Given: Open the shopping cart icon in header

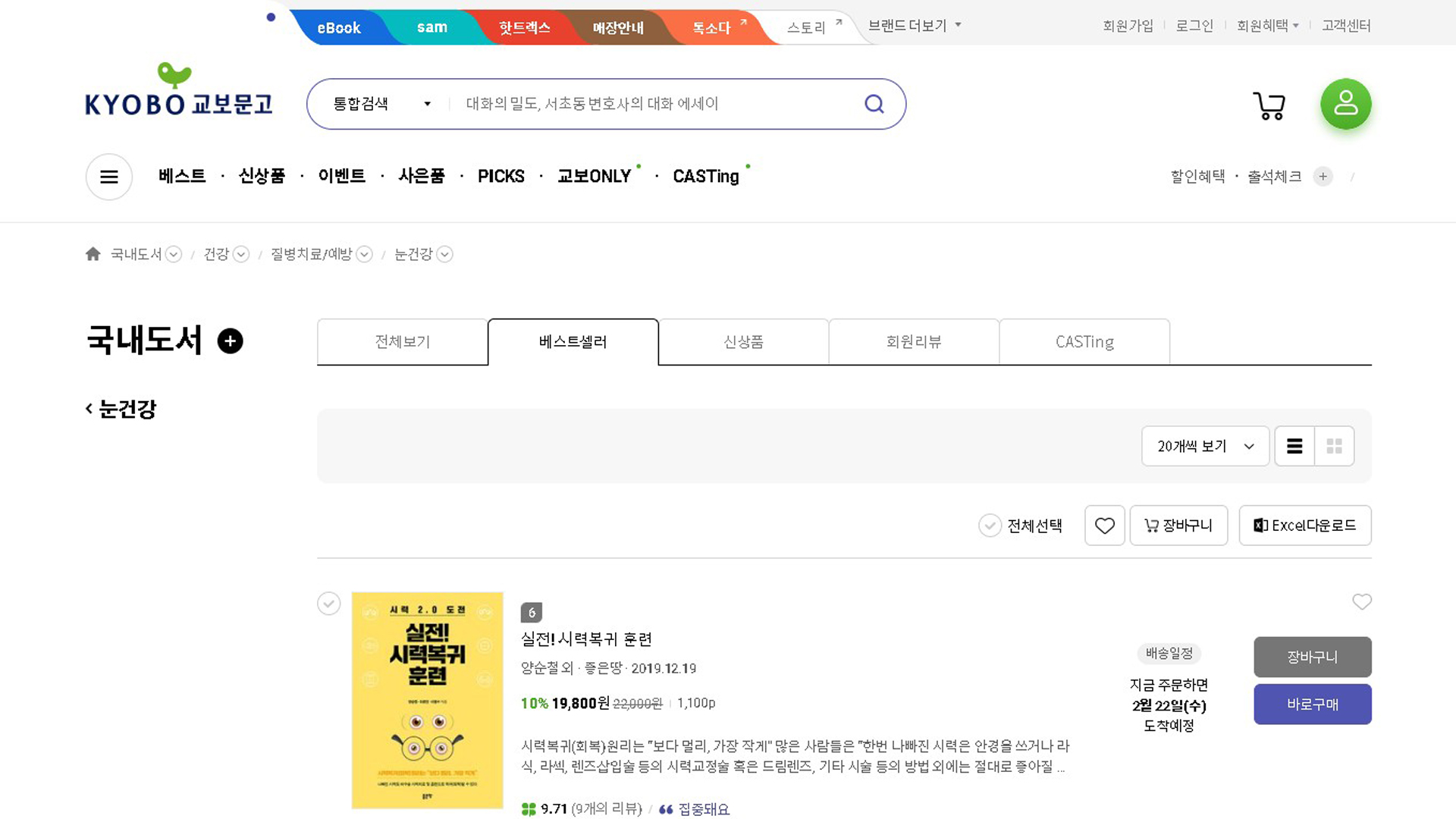Looking at the screenshot, I should point(1269,105).
